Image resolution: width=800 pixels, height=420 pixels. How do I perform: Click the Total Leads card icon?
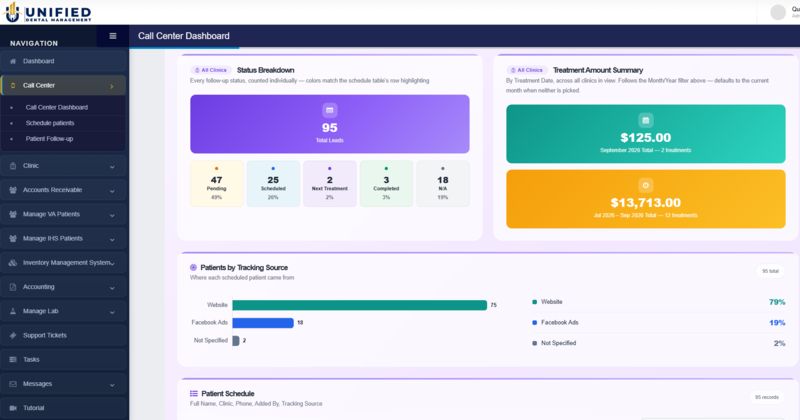[x=330, y=110]
